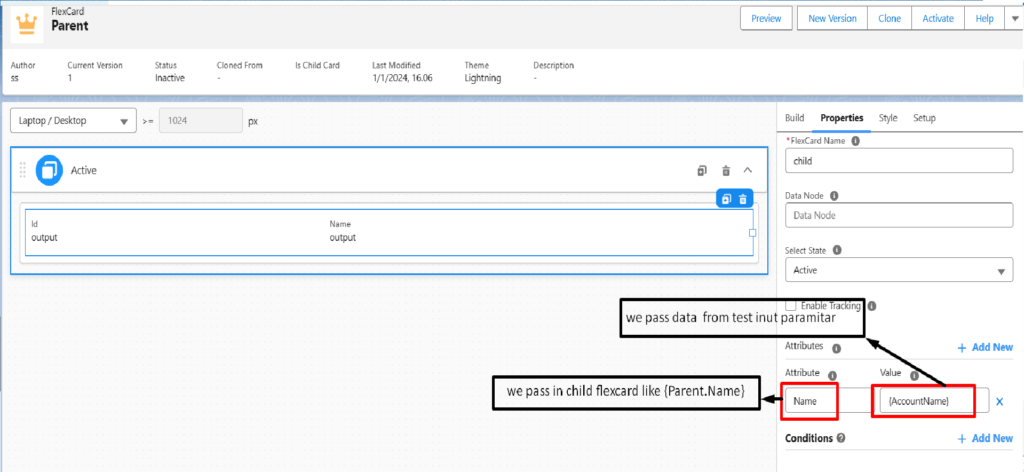This screenshot has height=472, width=1024.
Task: Toggle the Enable Tracking checkbox
Action: [x=791, y=306]
